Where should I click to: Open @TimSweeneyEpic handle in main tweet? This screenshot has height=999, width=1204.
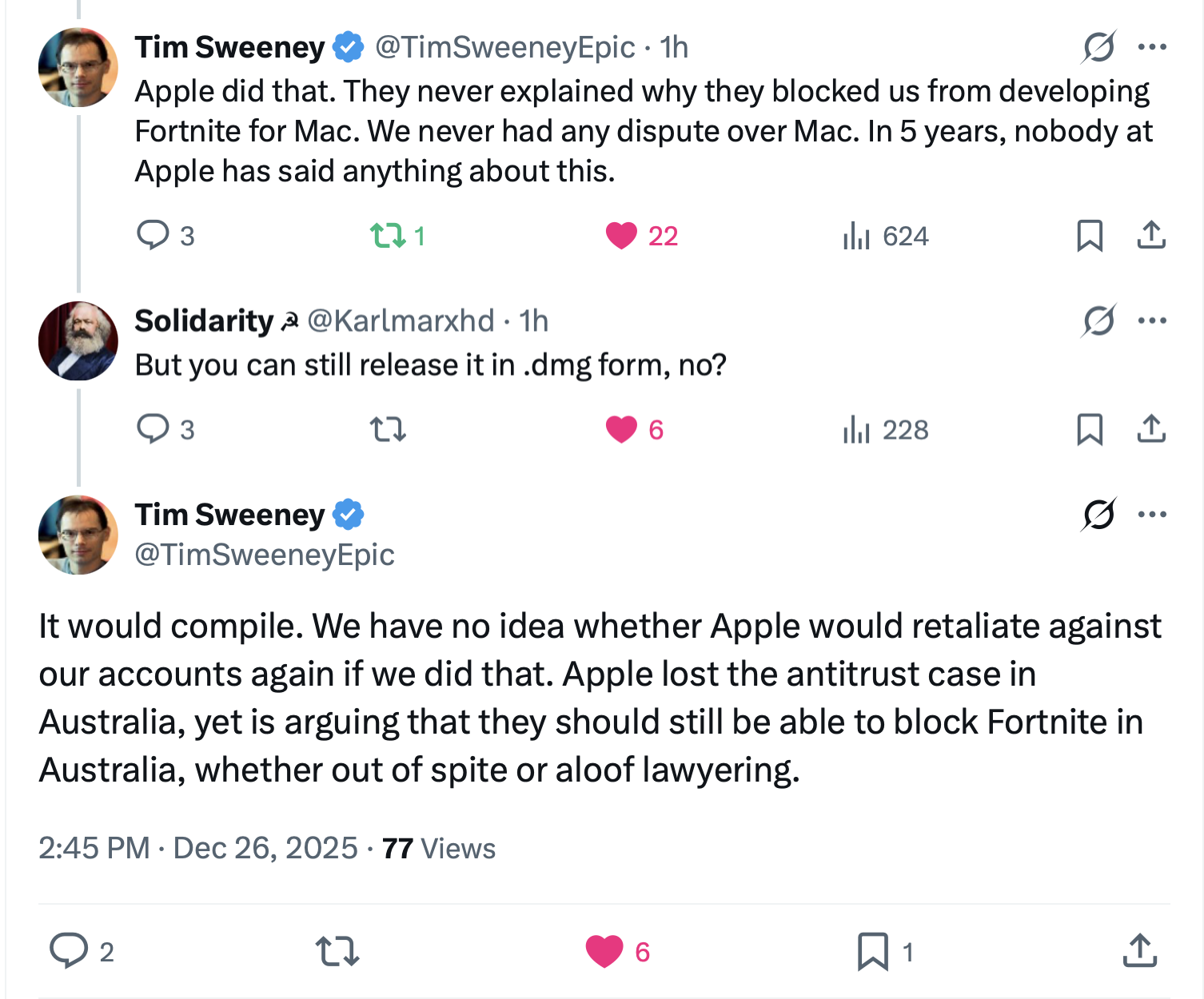265,555
